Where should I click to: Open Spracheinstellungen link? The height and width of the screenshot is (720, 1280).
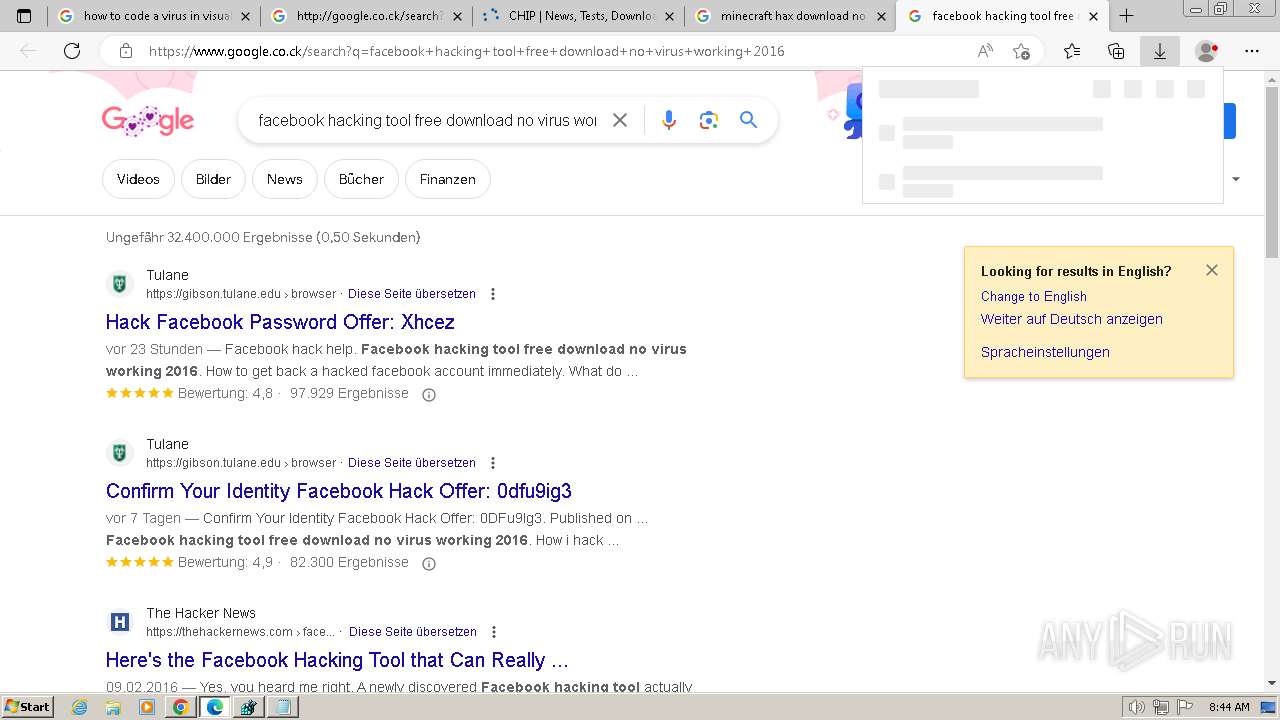(x=1045, y=352)
